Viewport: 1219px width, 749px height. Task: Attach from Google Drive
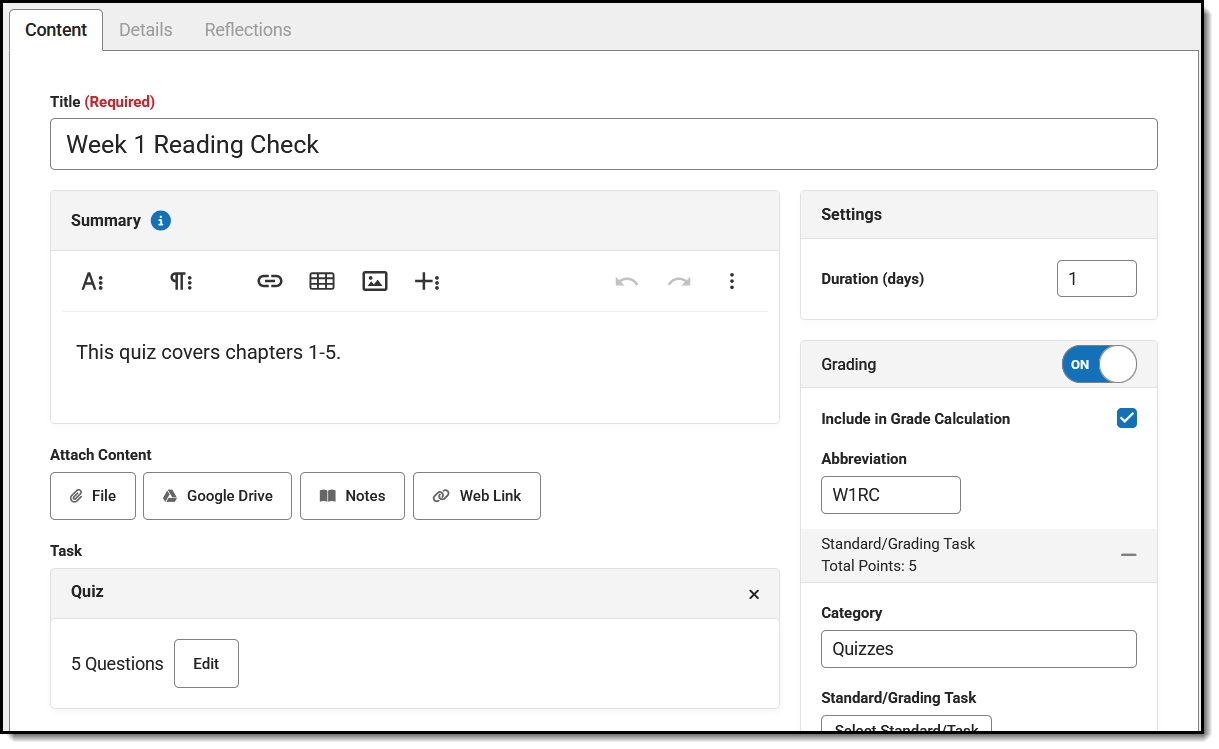(217, 496)
